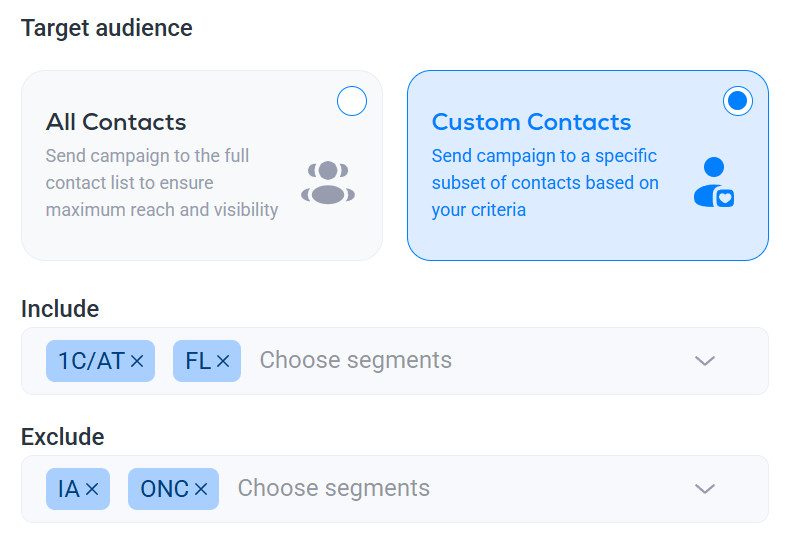785x540 pixels.
Task: Focus the Include "Choose segments" field
Action: tap(356, 361)
